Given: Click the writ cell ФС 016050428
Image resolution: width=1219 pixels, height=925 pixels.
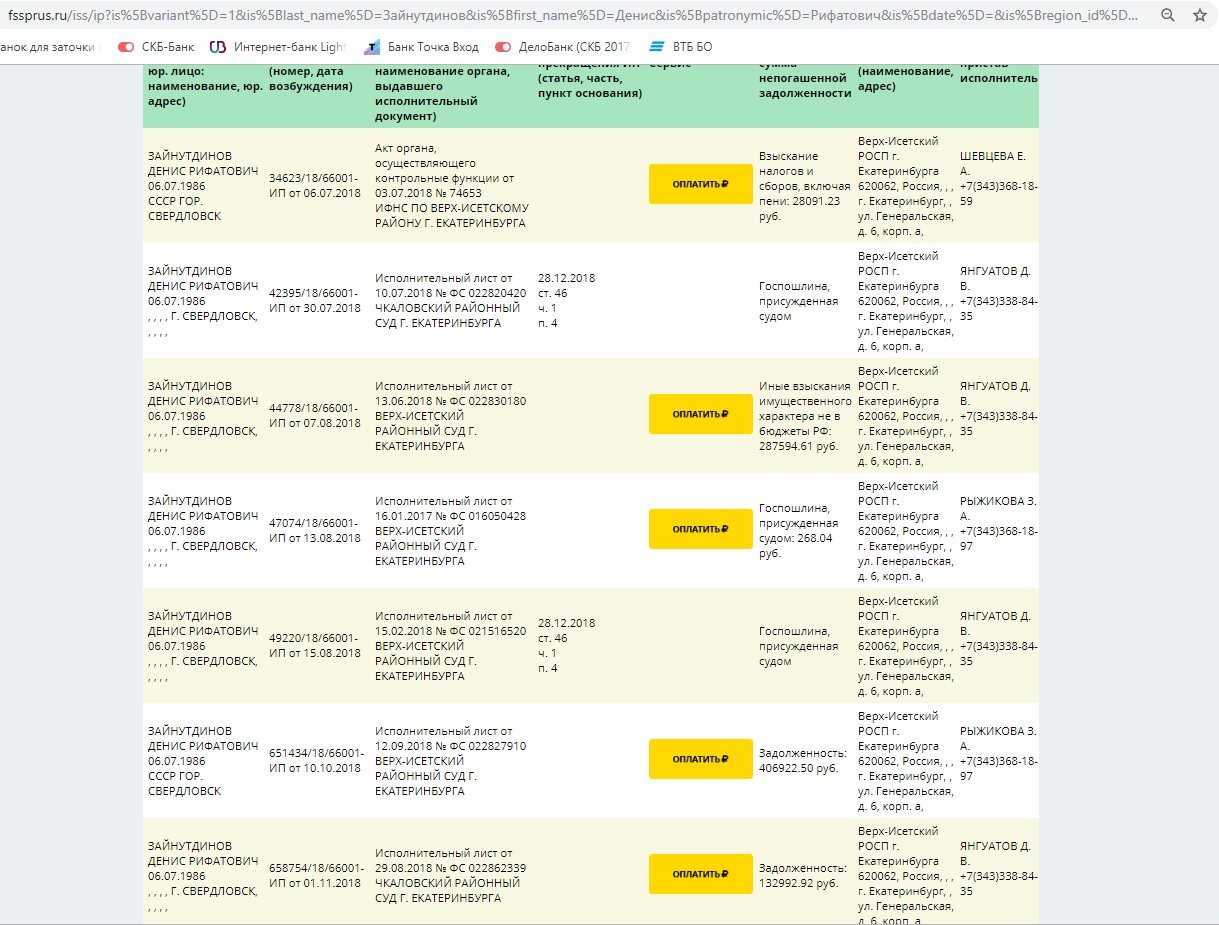Looking at the screenshot, I should click(451, 530).
